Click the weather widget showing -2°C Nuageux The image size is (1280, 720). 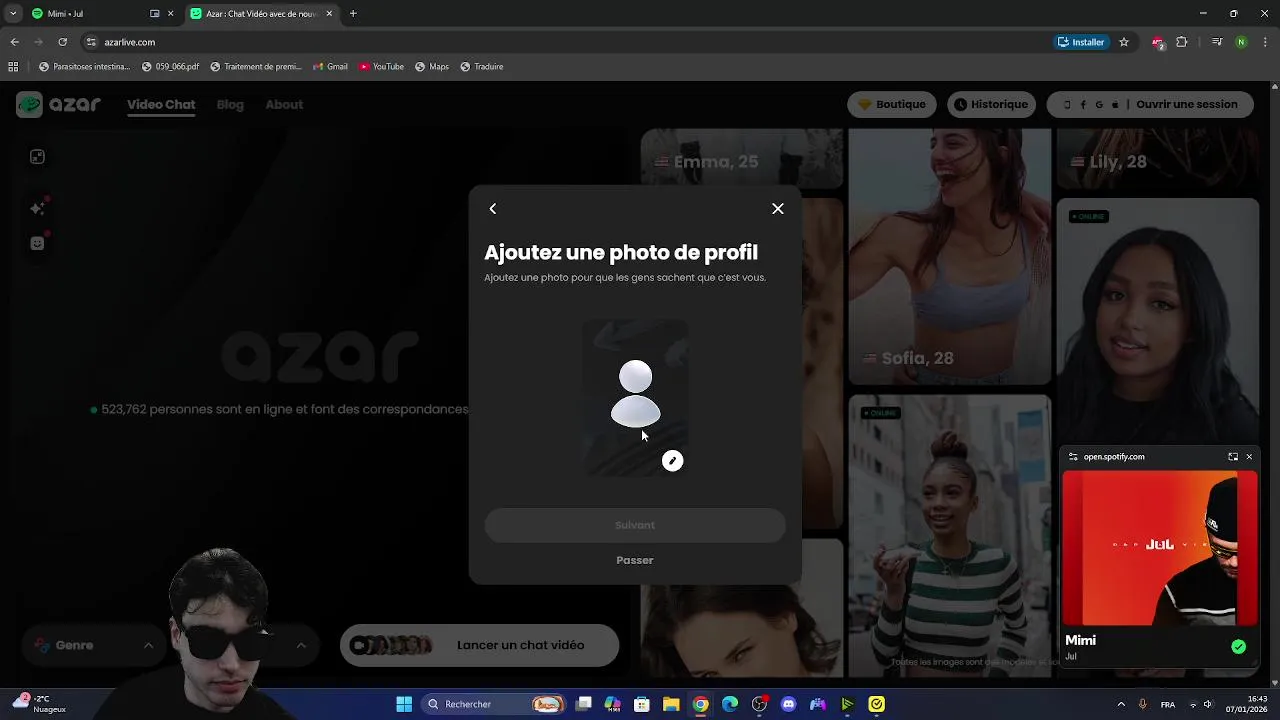[x=40, y=704]
